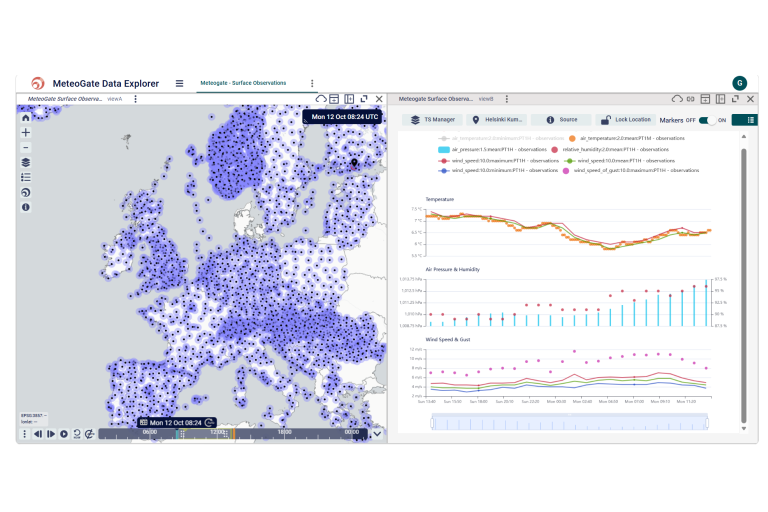Collapse the time slider with the chevron

coord(377,434)
